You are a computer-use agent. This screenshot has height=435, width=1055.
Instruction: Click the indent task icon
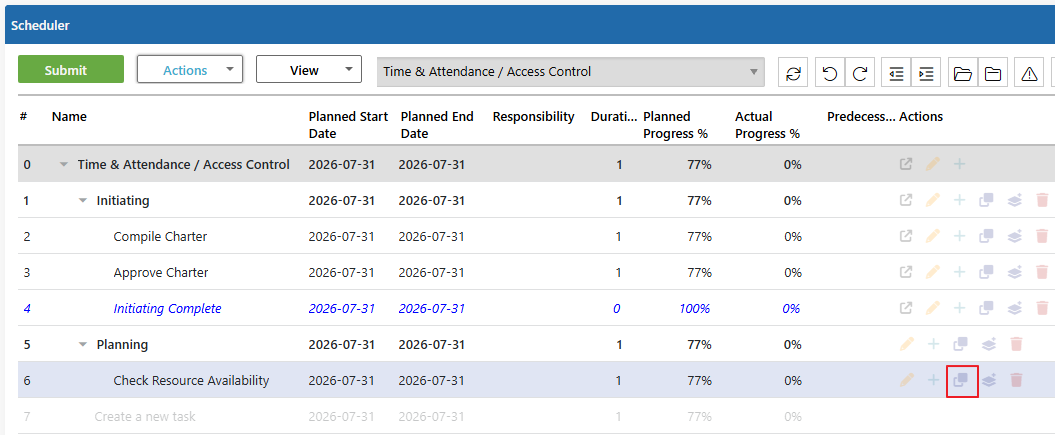(x=926, y=72)
